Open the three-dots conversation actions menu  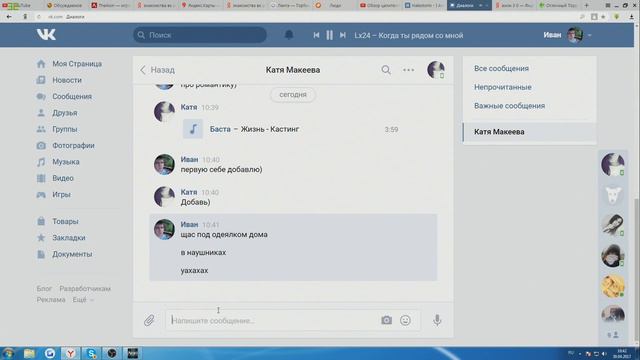point(409,70)
